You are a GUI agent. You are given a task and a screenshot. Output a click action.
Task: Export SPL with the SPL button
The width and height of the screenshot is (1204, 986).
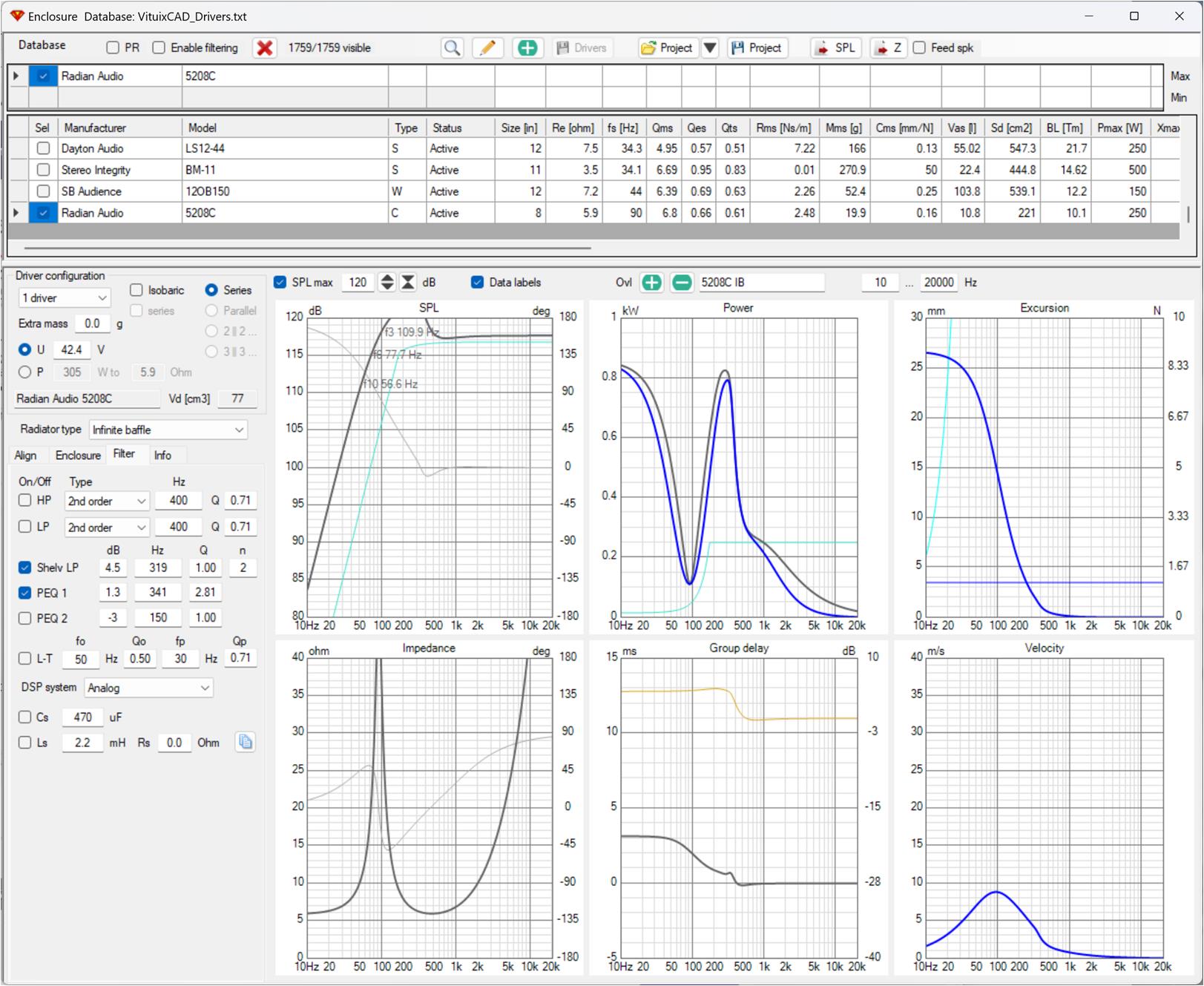pyautogui.click(x=836, y=48)
